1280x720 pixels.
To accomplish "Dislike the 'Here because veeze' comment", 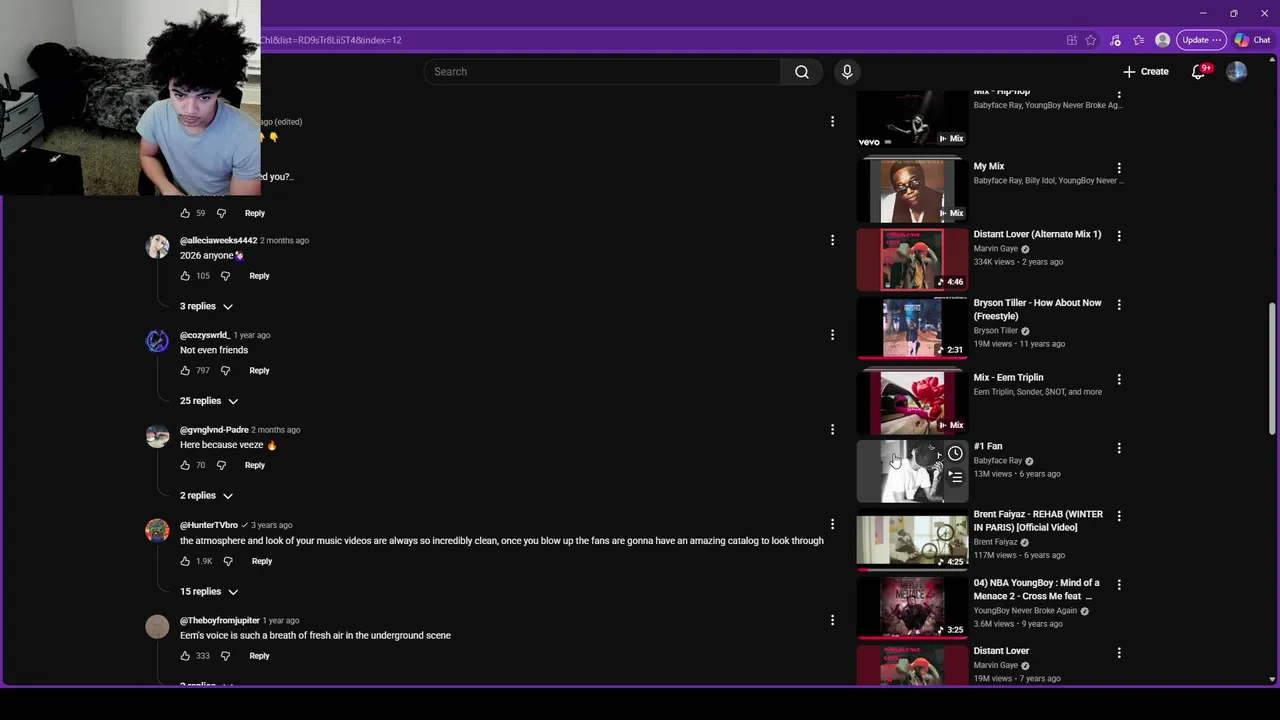I will 221,465.
